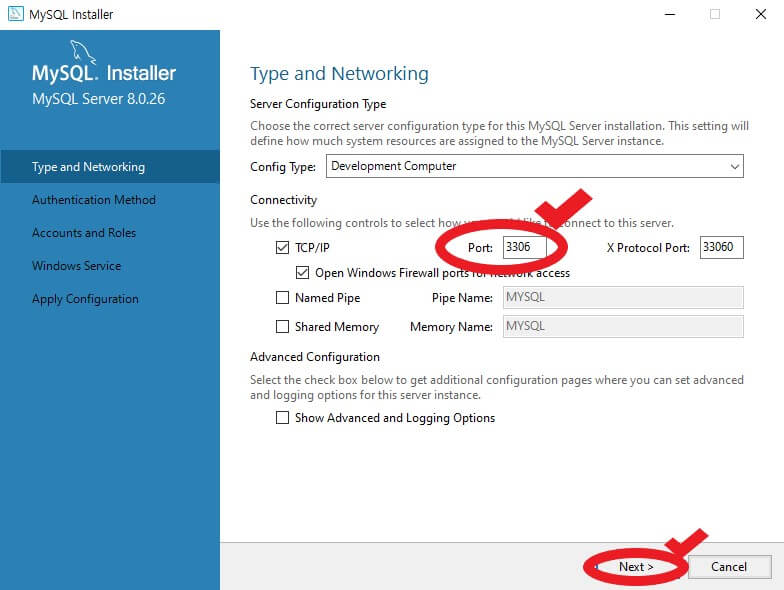The height and width of the screenshot is (590, 784).
Task: Click the Memory Name label
Action: (451, 326)
